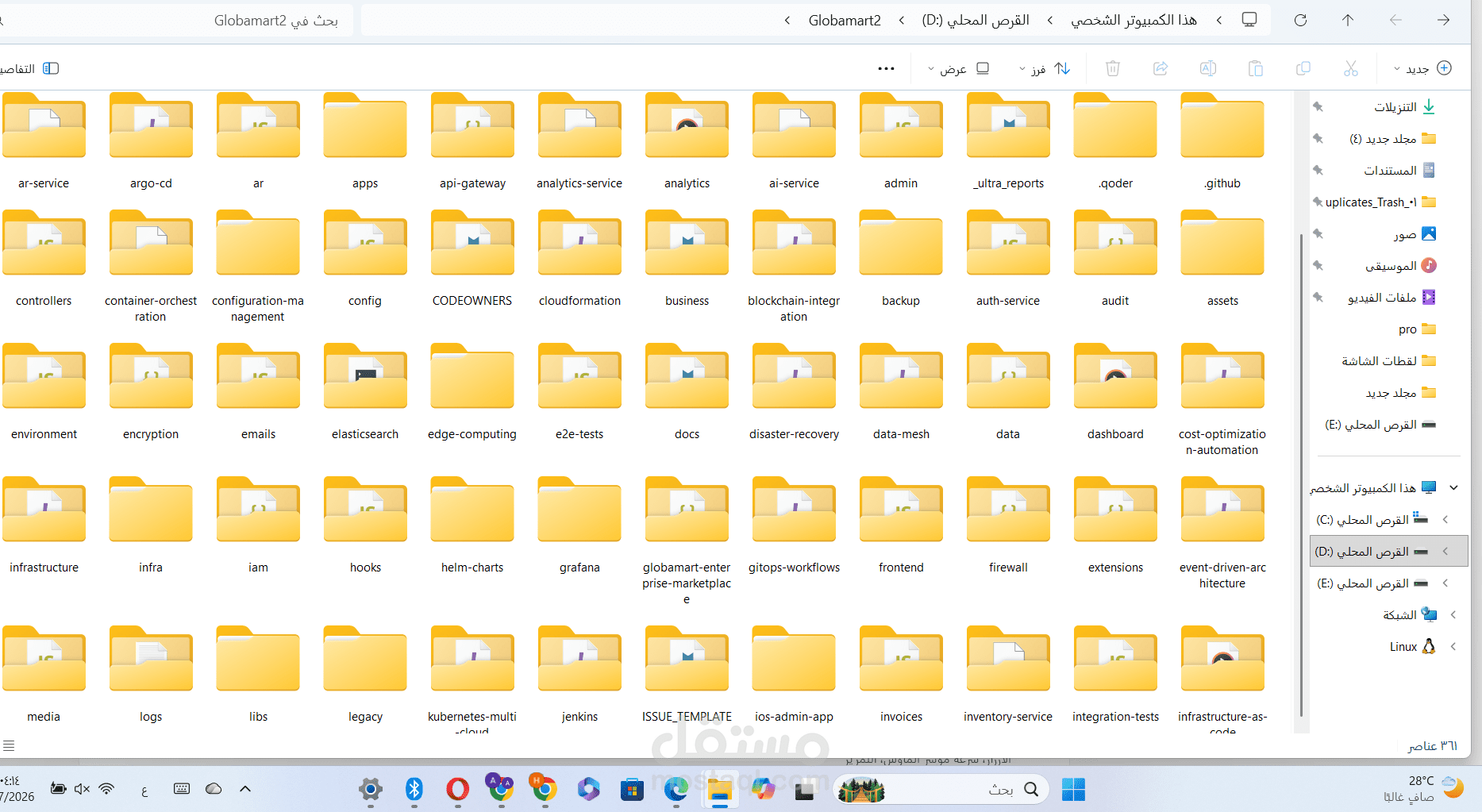Select the CODEOWNERS folder
1482x812 pixels.
[472, 260]
